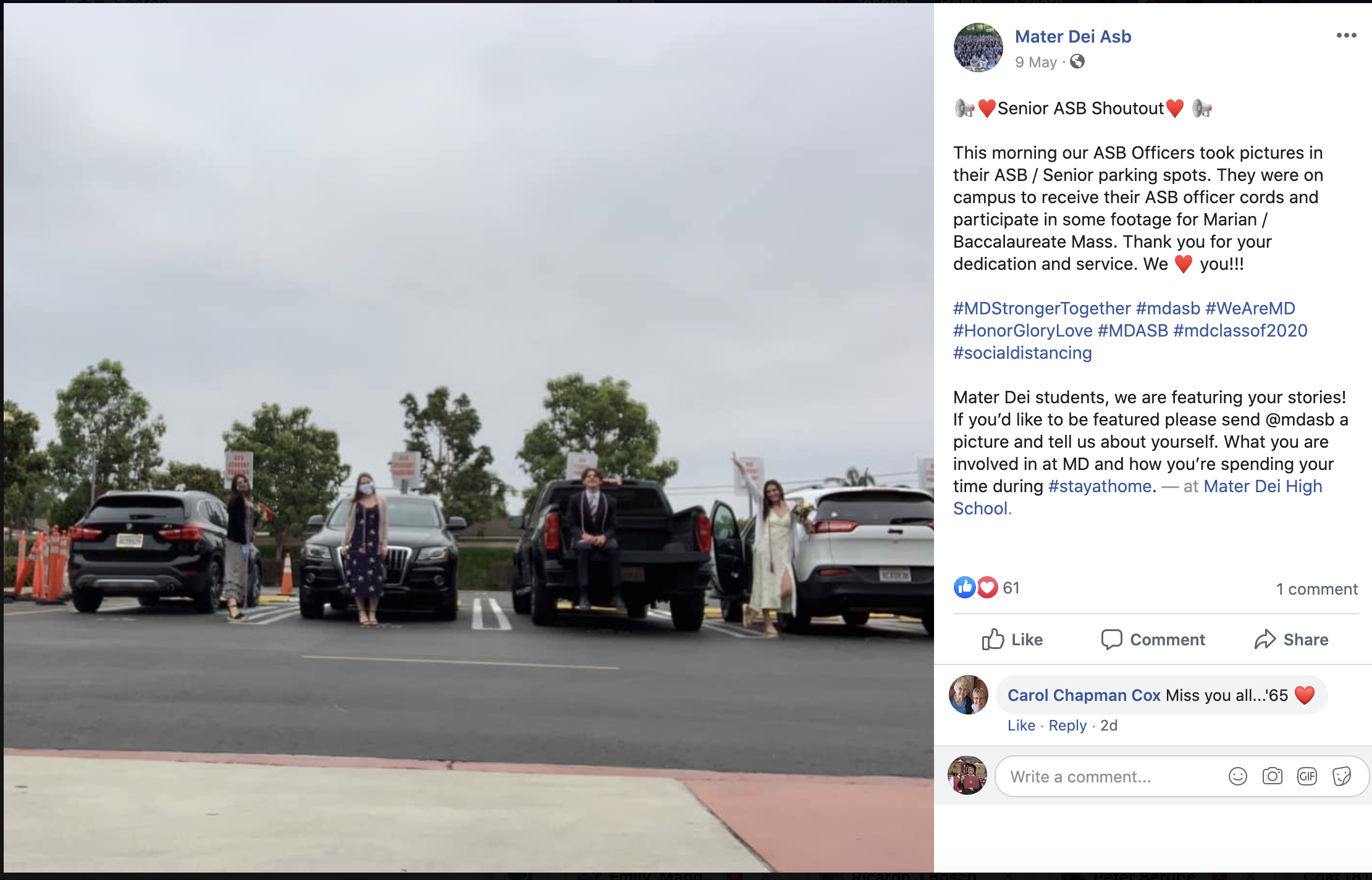Share the post using Share button
This screenshot has height=880, width=1372.
pos(1291,639)
